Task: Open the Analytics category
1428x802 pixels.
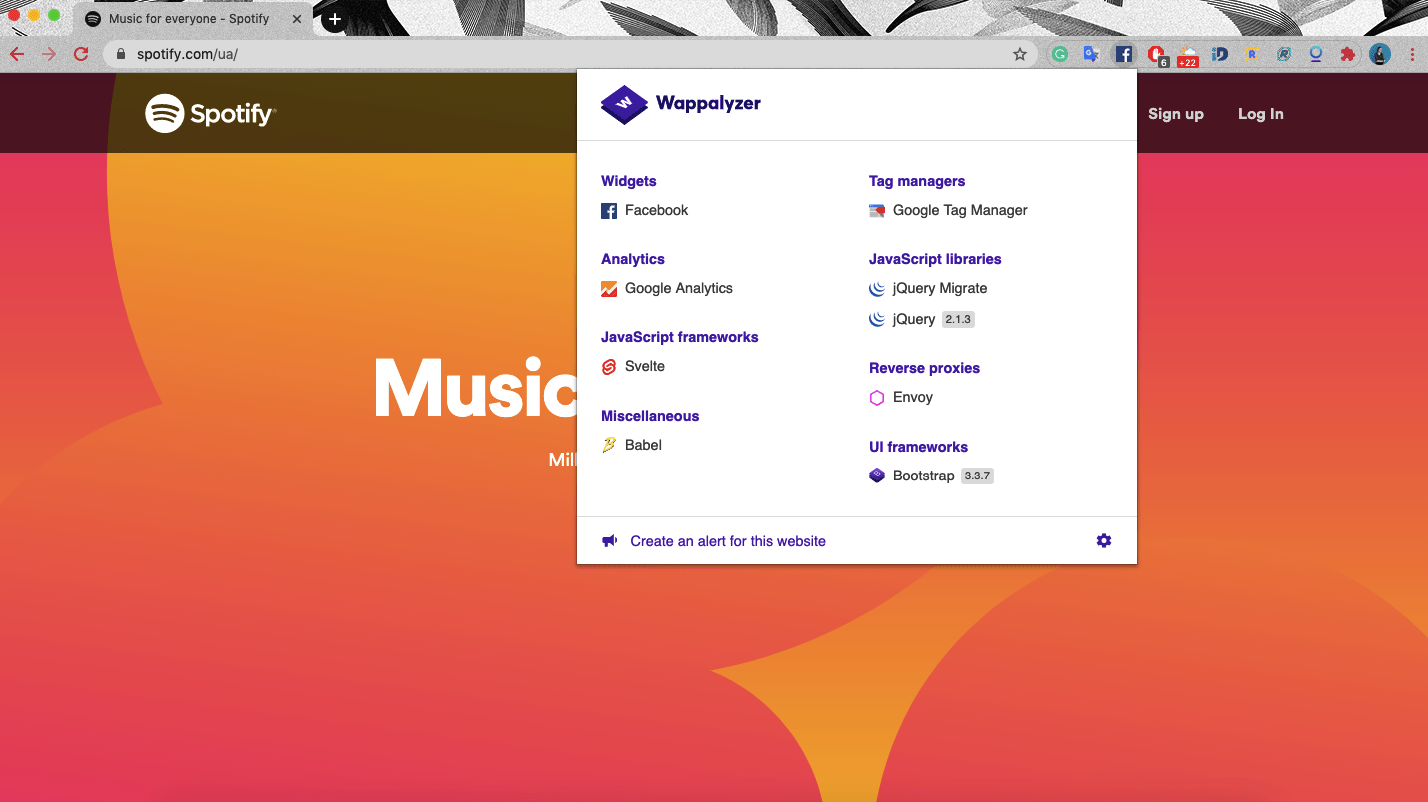Action: click(633, 259)
